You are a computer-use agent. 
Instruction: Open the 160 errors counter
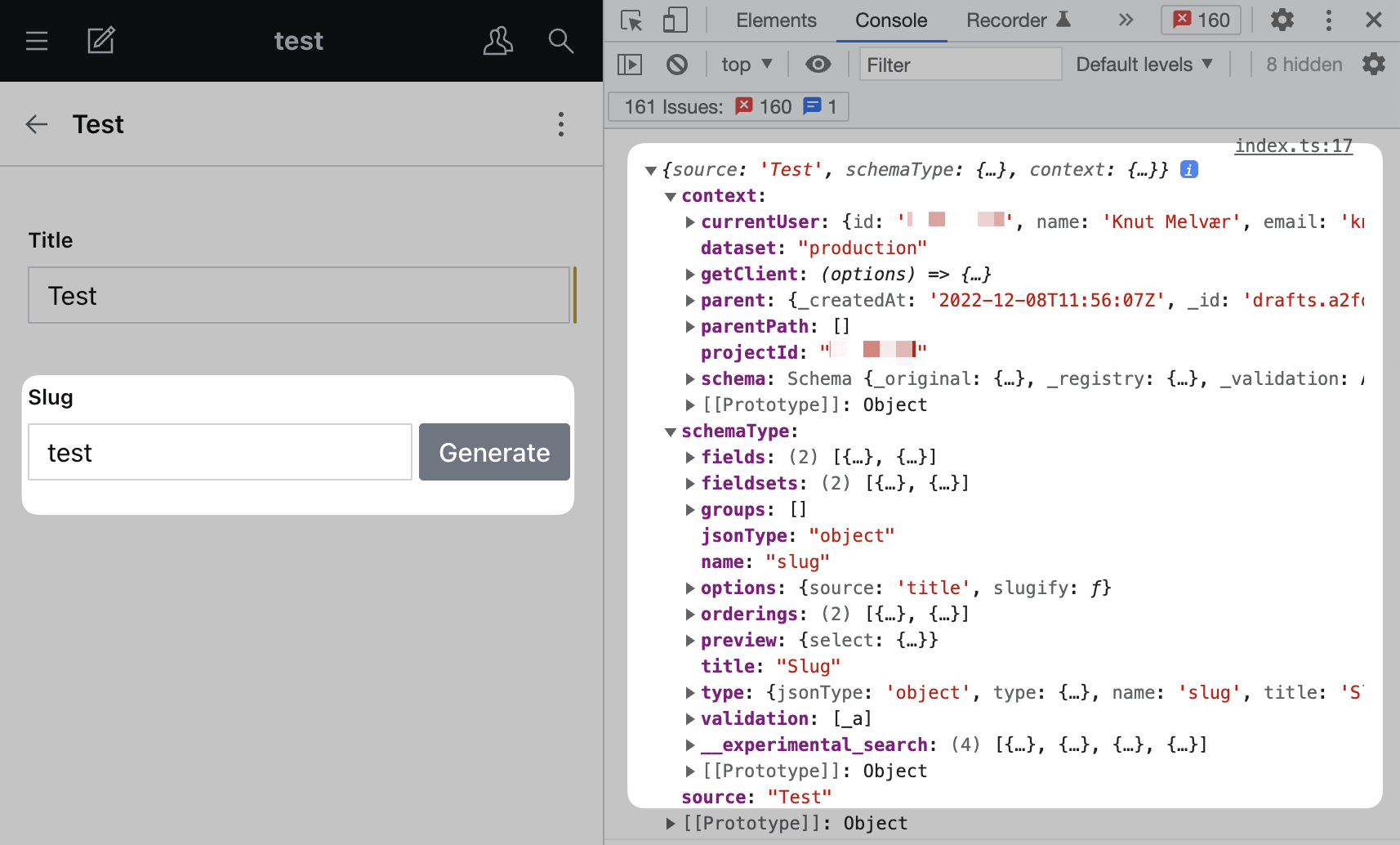(x=1201, y=20)
